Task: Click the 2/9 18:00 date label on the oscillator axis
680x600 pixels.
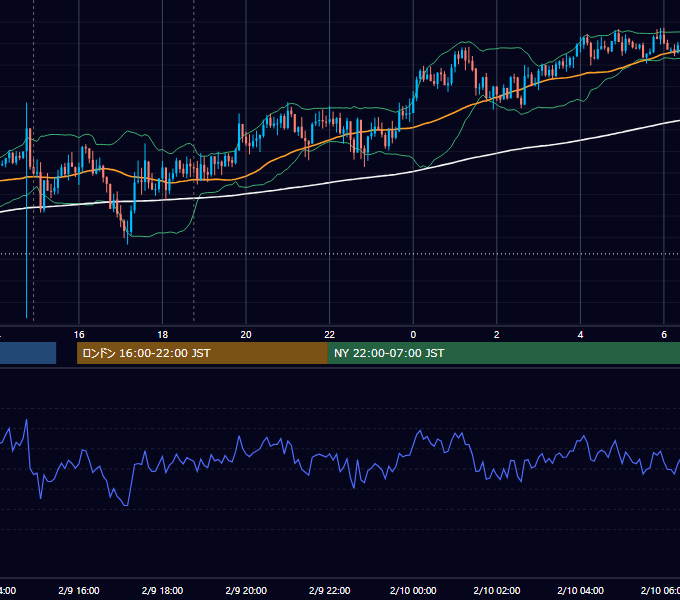Action: click(163, 590)
